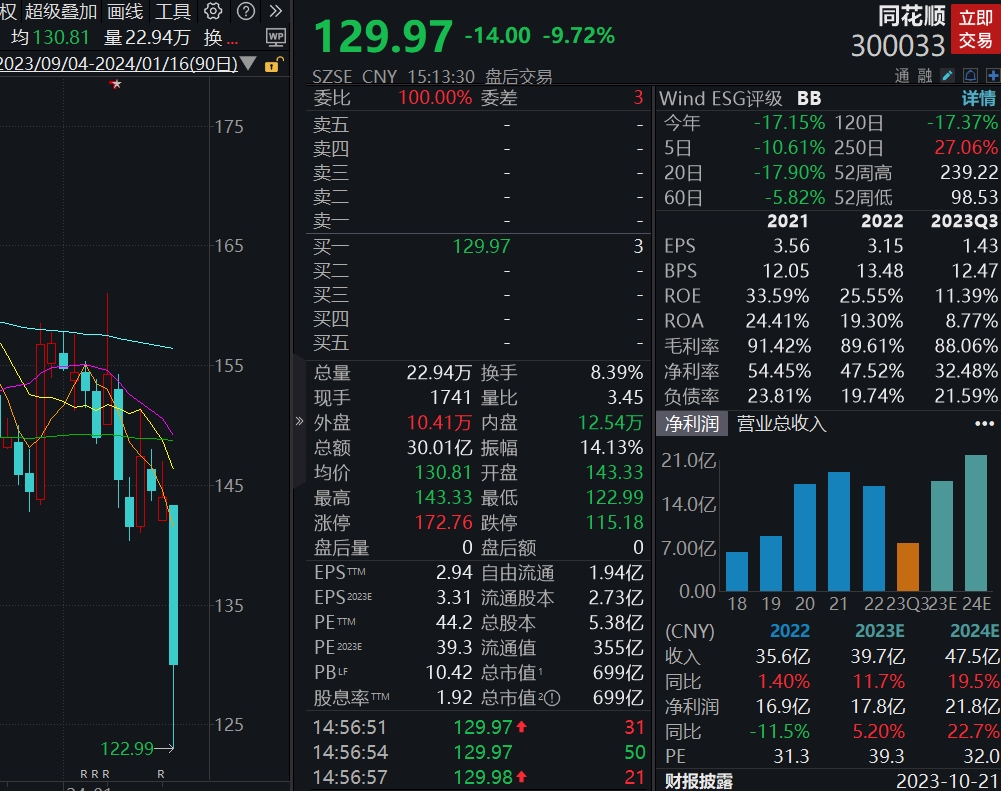Click the 跌停 value 115.18
The width and height of the screenshot is (1001, 791).
[615, 522]
